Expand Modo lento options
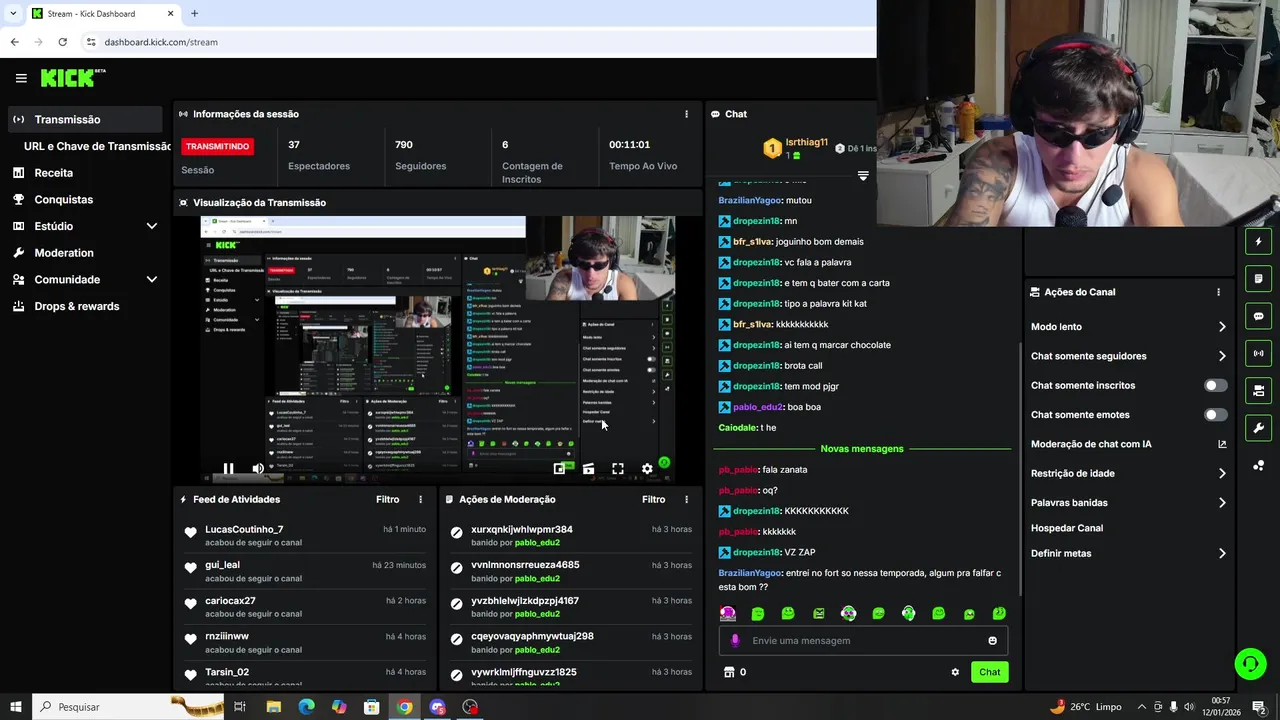 pyautogui.click(x=1222, y=327)
